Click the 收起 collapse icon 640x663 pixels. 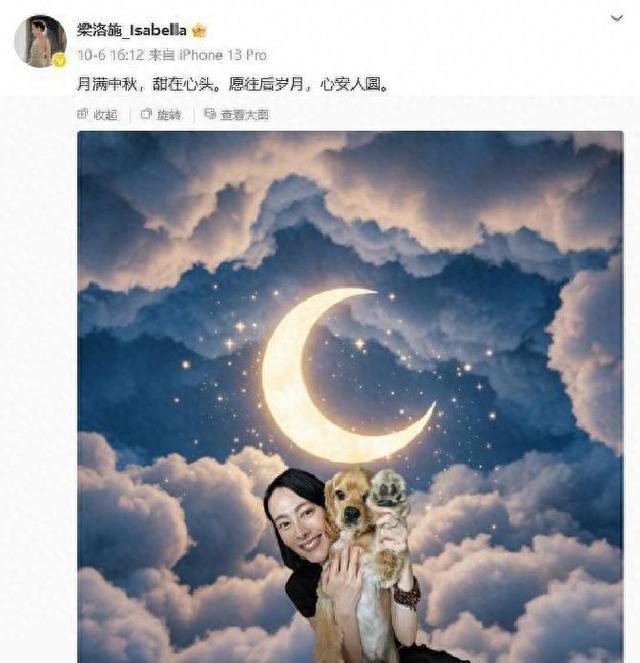coord(82,114)
